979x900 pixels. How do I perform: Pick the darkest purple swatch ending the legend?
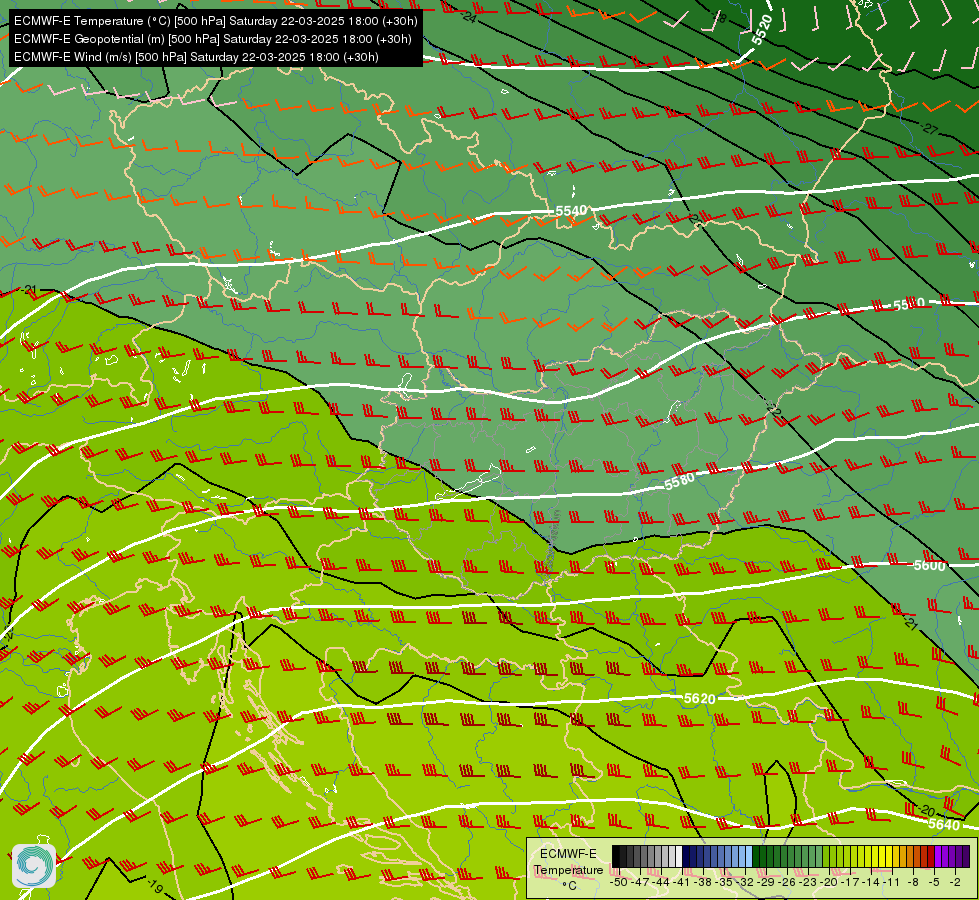pos(966,856)
